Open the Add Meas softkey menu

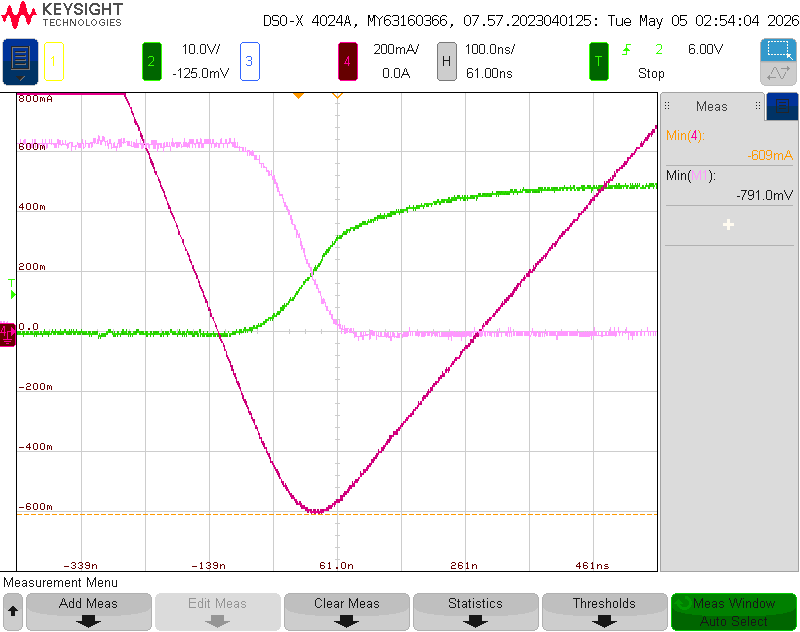coord(88,611)
